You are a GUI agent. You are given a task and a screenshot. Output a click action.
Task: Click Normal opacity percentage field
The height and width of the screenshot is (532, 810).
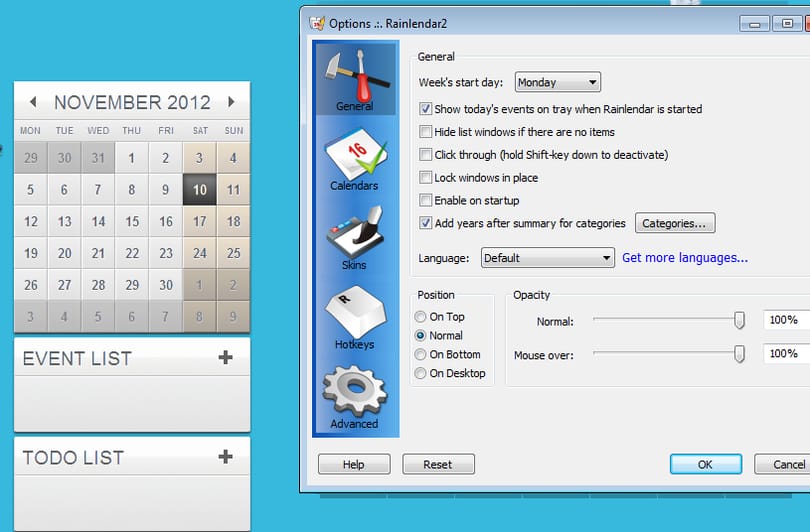(786, 320)
